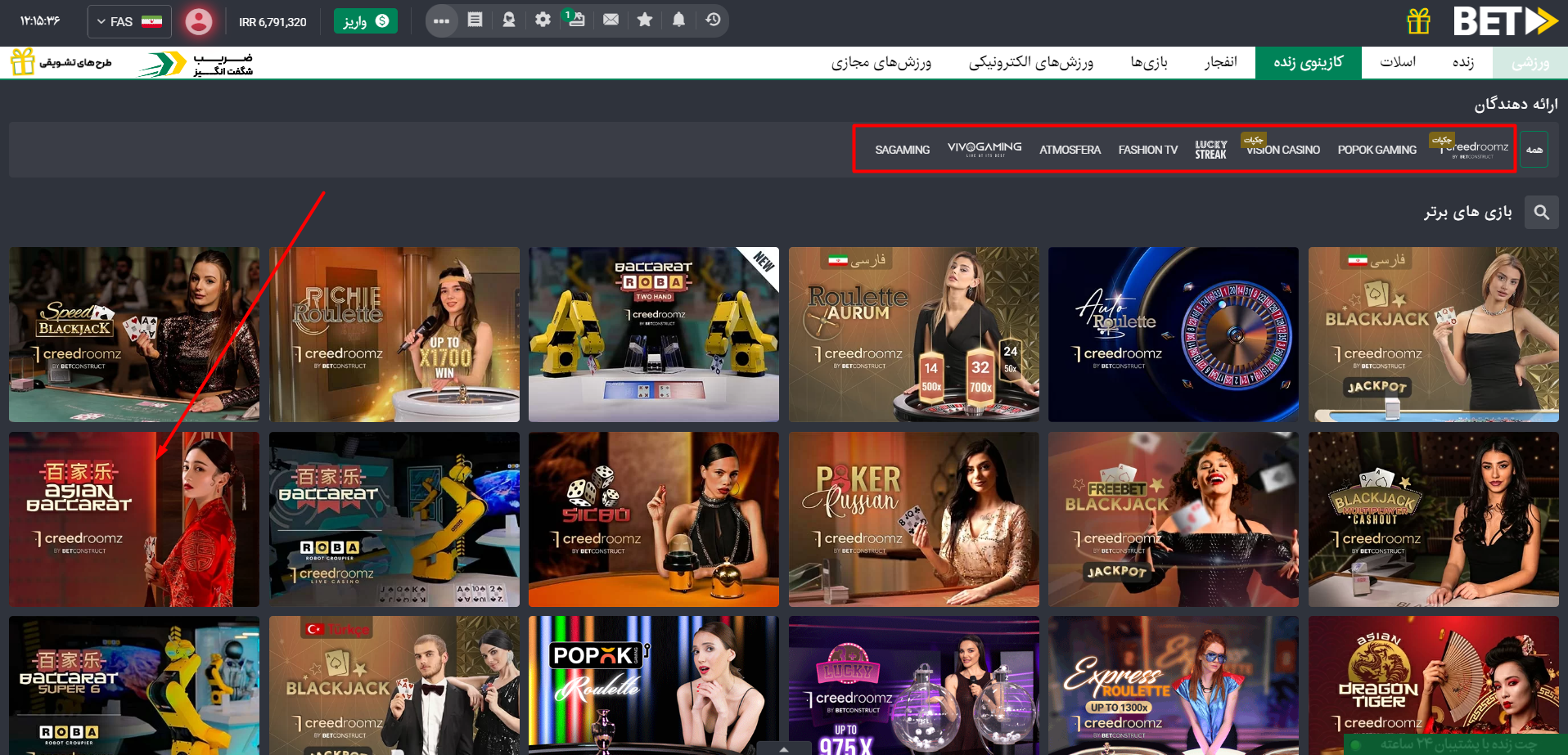Open the three-dots more options icon
This screenshot has width=1568, height=755.
tap(441, 20)
